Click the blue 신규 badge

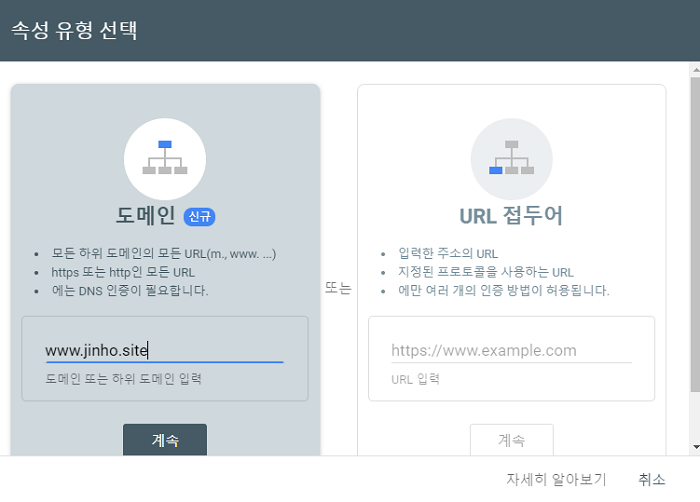(200, 216)
